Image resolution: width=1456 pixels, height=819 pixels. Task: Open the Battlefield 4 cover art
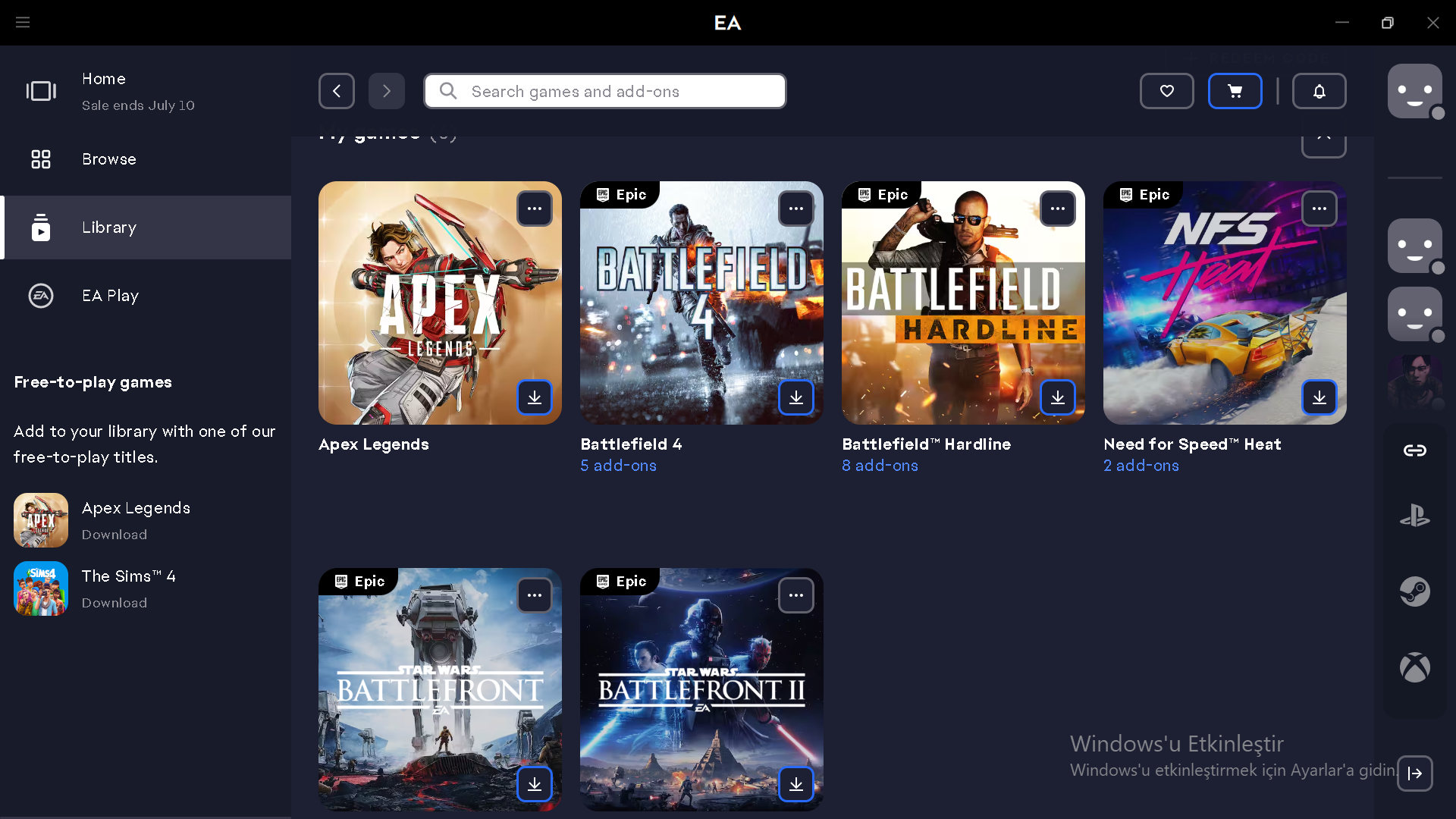click(x=701, y=303)
